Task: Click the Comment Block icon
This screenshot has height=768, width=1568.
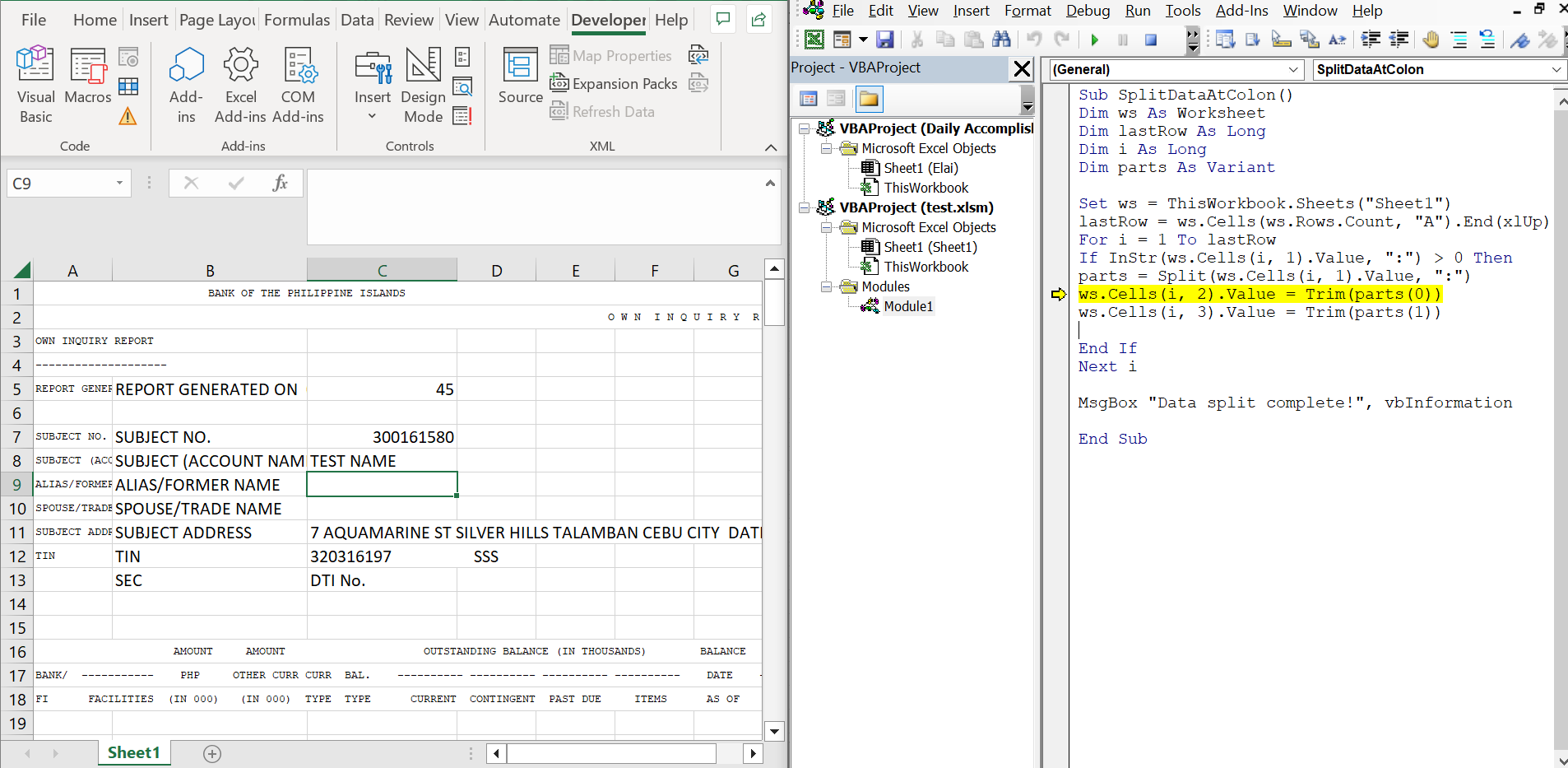Action: [x=1459, y=39]
